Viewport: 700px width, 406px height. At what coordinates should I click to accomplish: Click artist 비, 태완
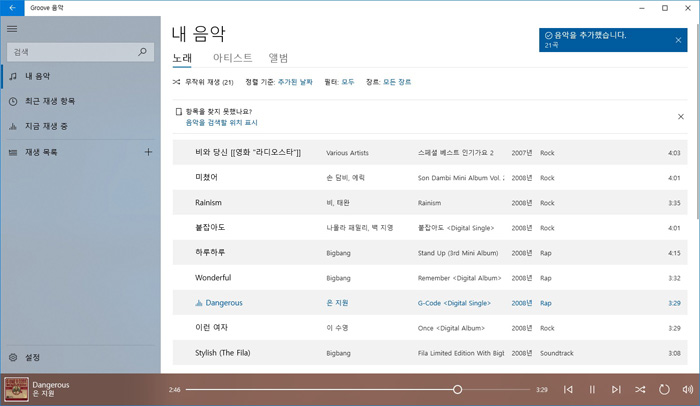(338, 203)
